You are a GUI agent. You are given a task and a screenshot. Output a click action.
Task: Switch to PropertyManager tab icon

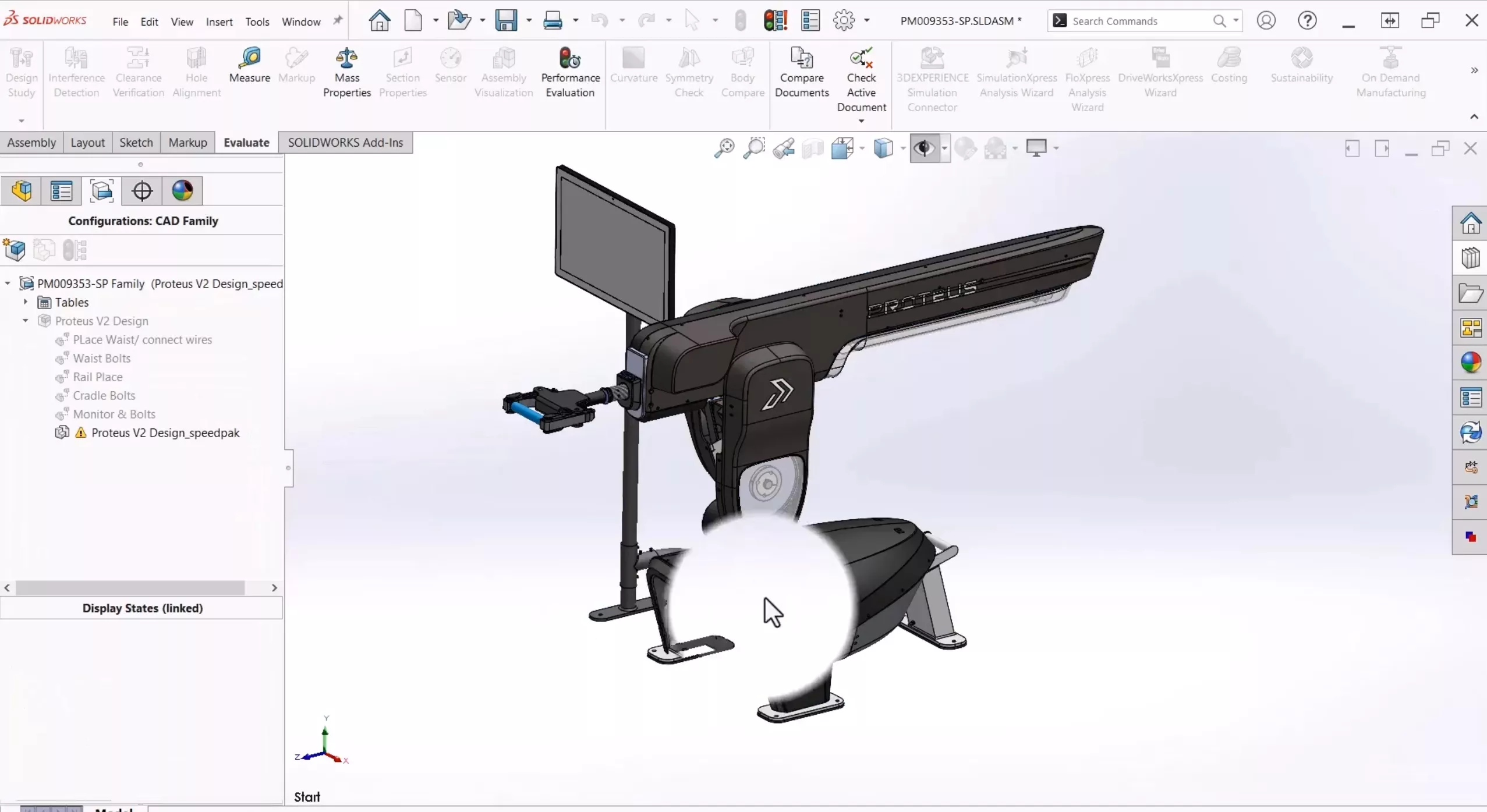tap(61, 191)
